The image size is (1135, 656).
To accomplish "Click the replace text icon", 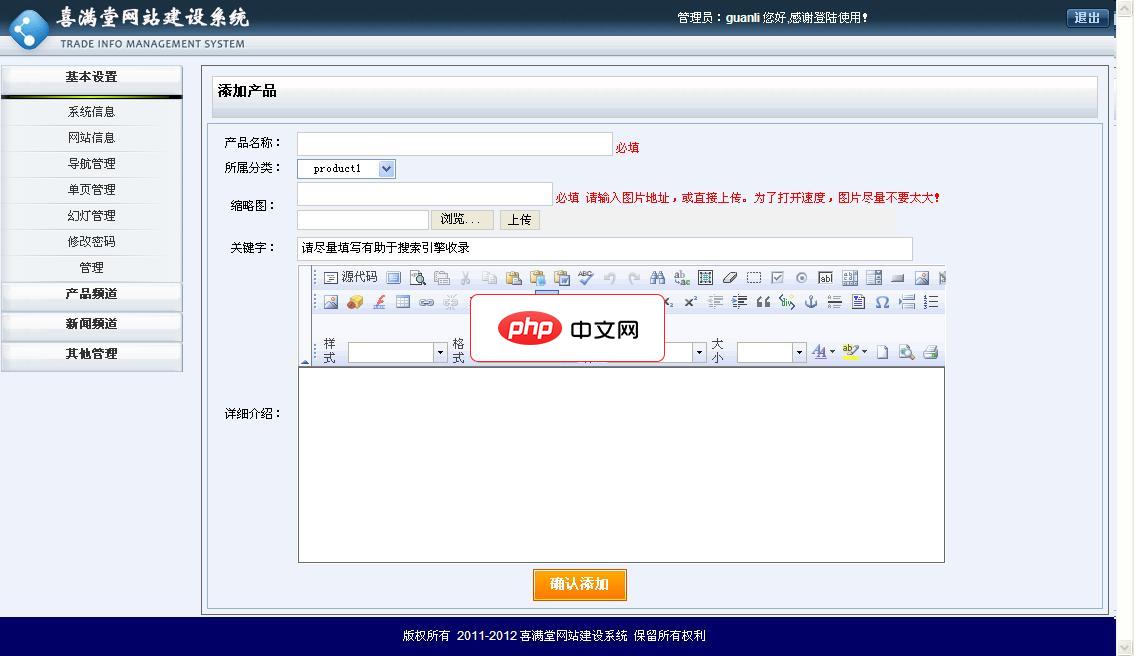I will click(x=681, y=277).
